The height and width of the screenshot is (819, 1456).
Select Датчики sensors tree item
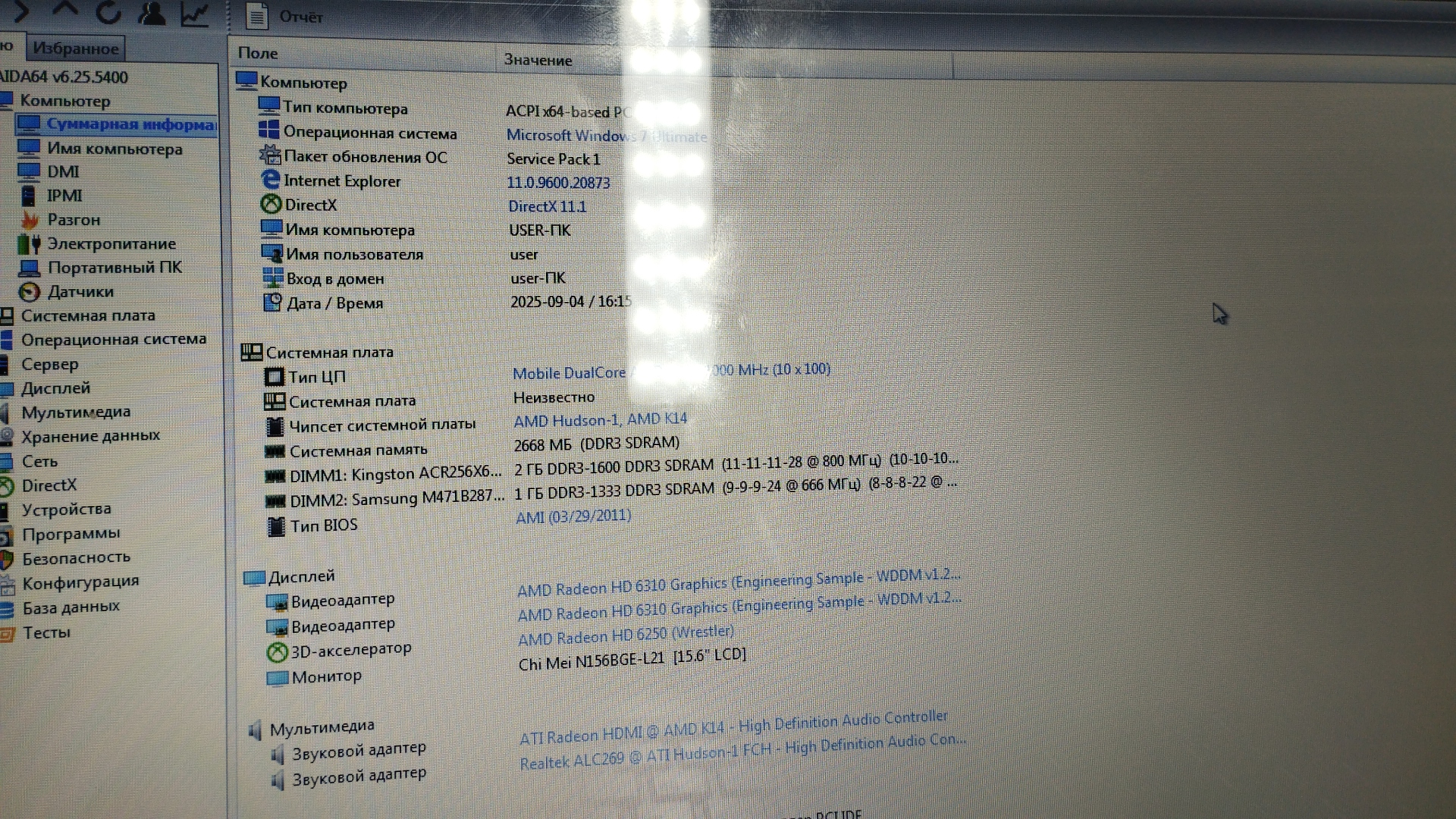[80, 292]
